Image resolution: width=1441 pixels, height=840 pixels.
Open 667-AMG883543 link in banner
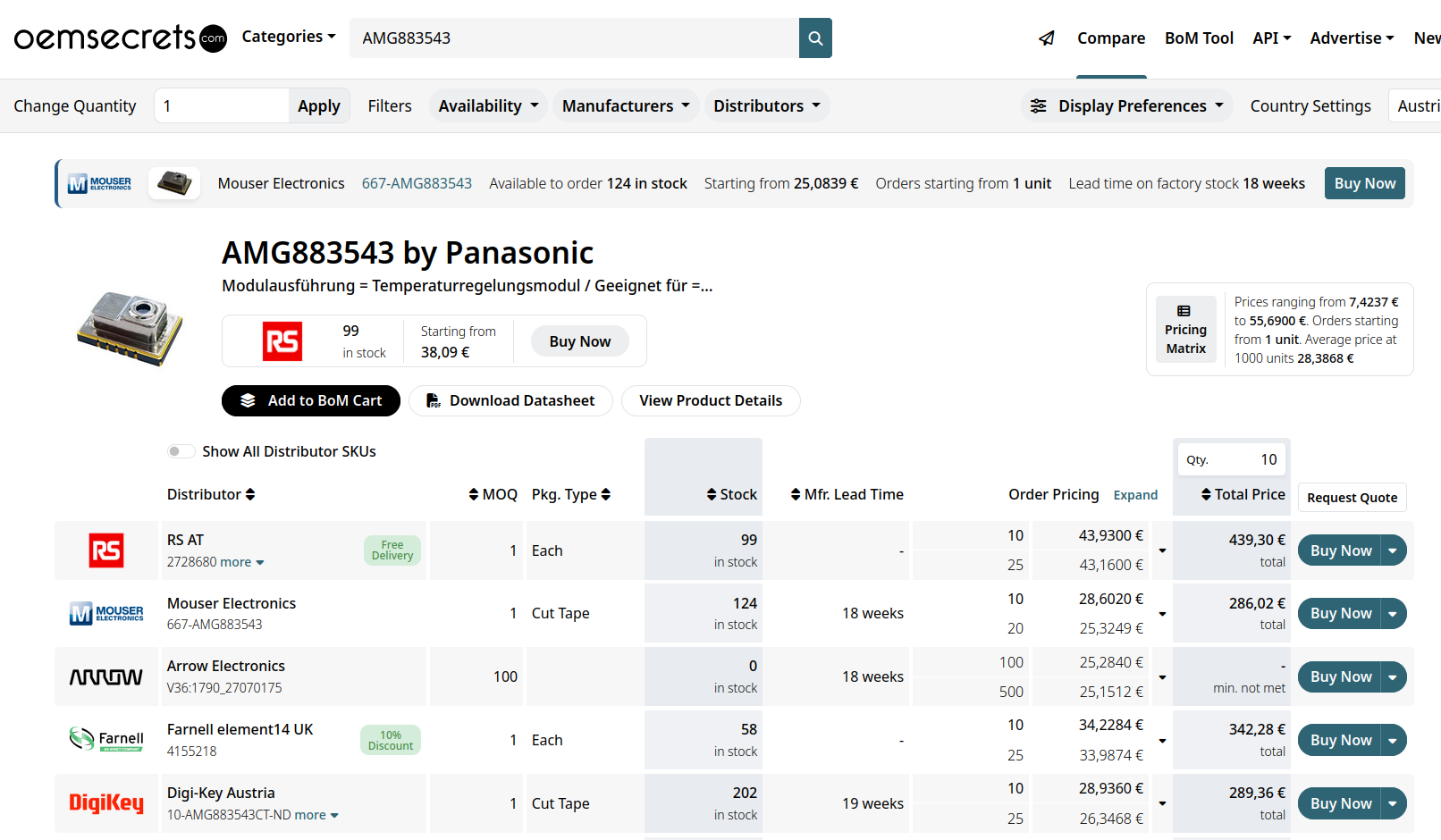[x=417, y=183]
